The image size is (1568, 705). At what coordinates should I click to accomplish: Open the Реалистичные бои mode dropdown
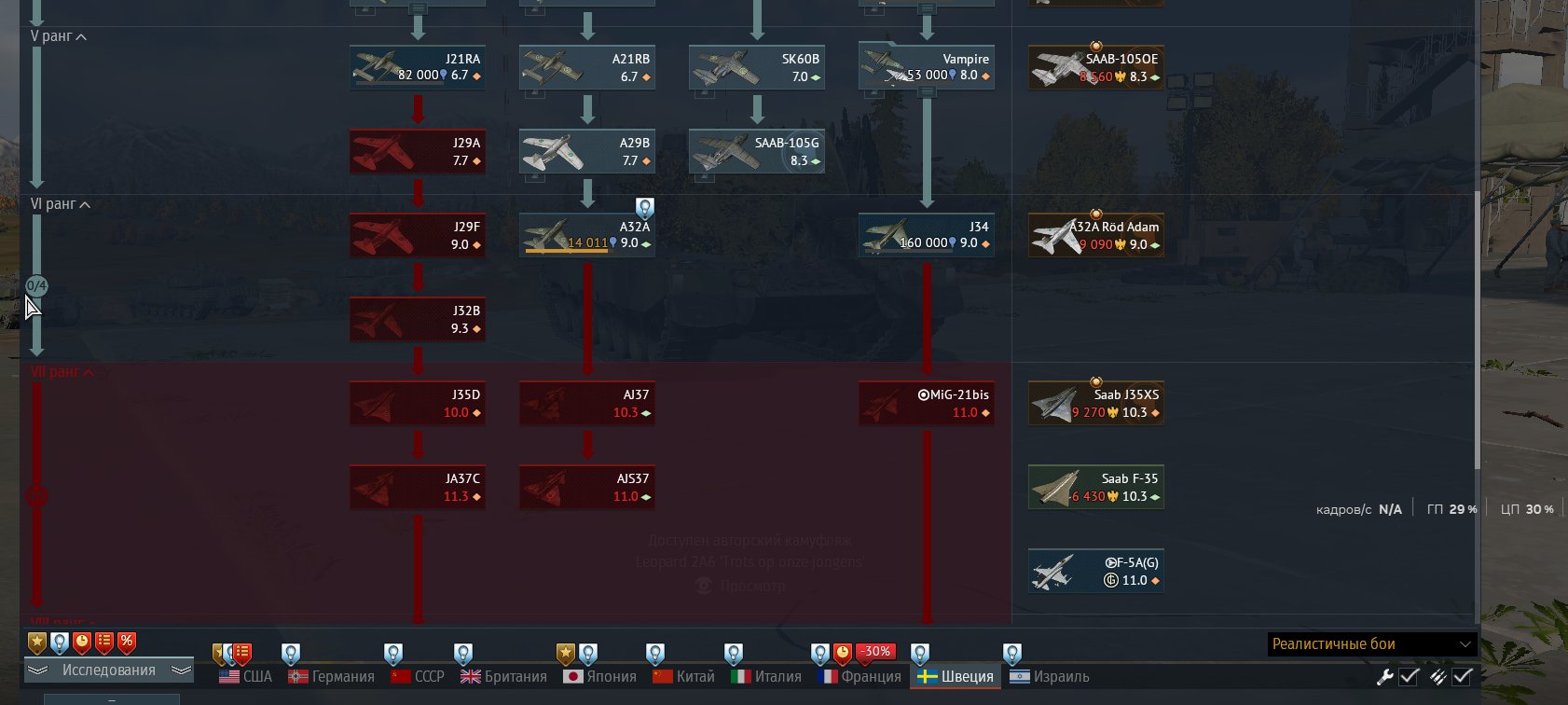pos(1372,644)
